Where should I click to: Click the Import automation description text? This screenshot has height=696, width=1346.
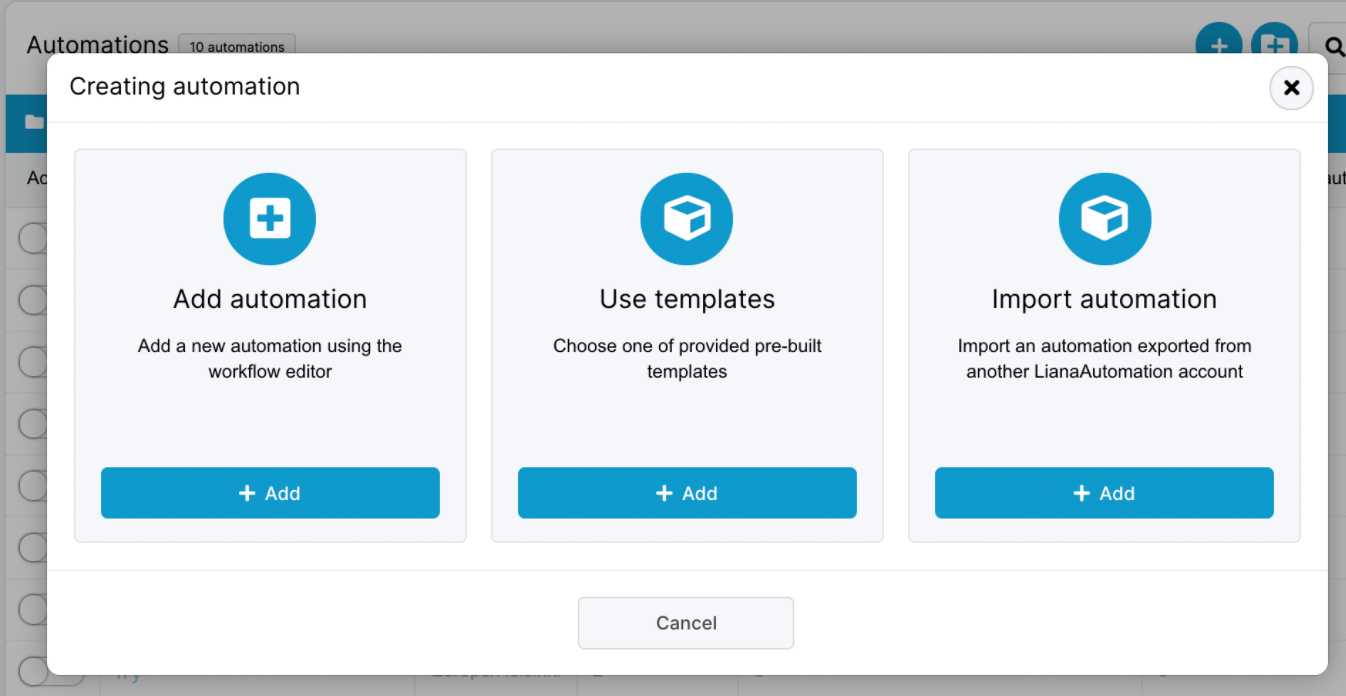coord(1104,359)
